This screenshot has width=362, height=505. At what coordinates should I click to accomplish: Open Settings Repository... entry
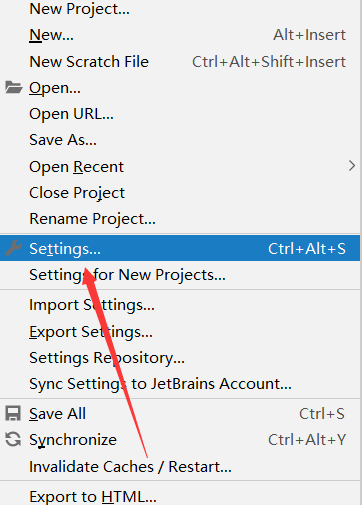pos(180,358)
